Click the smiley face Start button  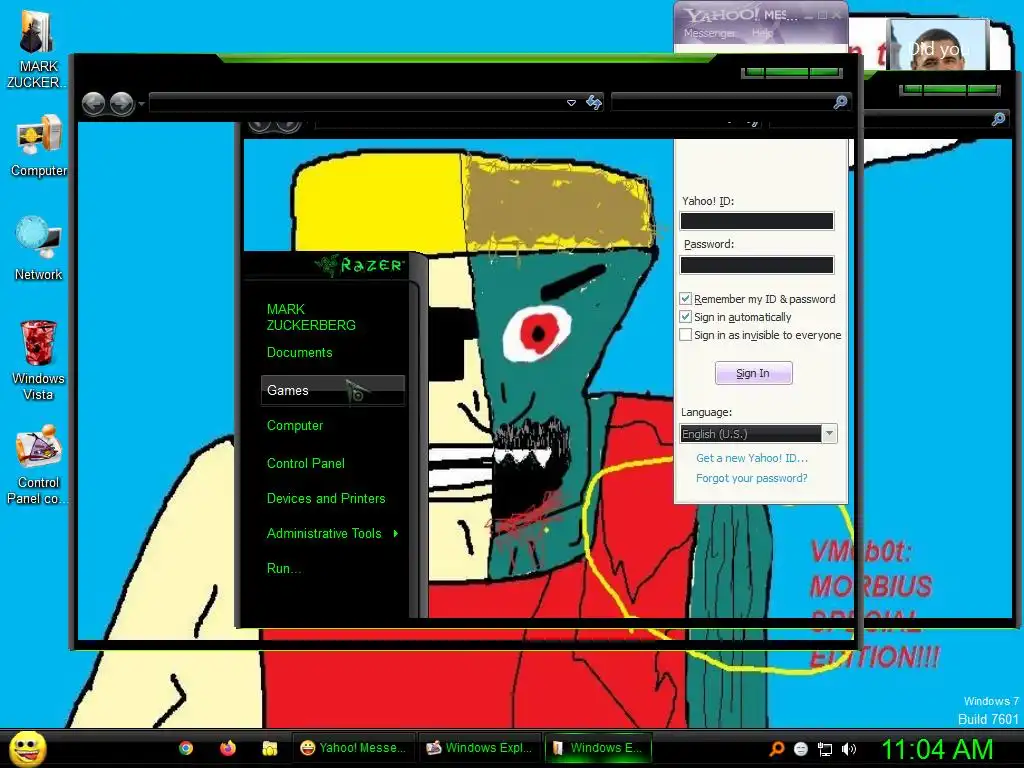[x=27, y=748]
